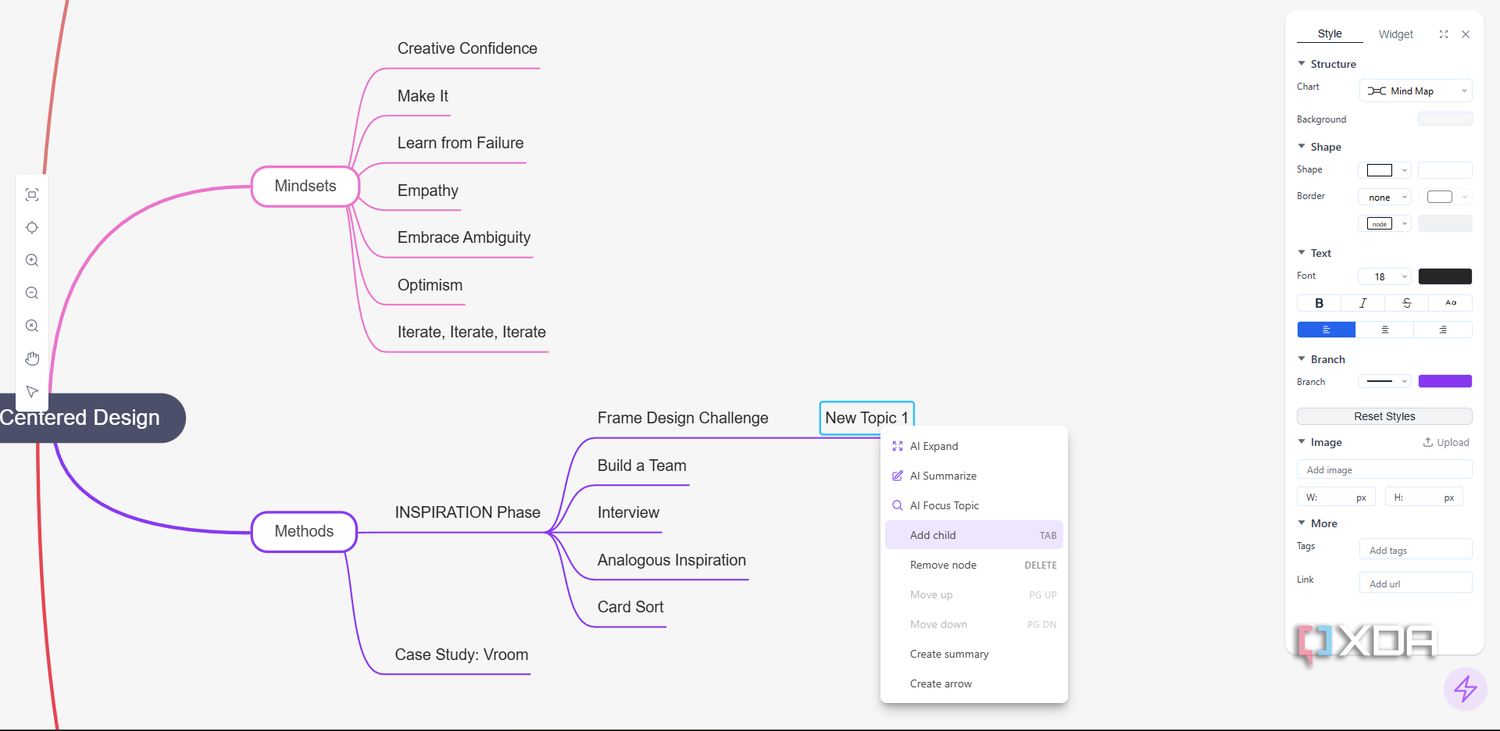Click the AI Summarize pencil icon
Viewport: 1500px width, 731px height.
coord(898,476)
